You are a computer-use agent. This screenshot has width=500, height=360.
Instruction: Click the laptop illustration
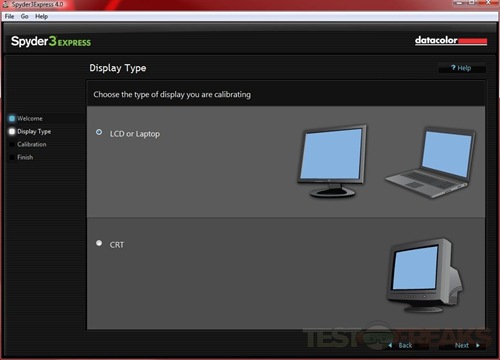point(431,163)
